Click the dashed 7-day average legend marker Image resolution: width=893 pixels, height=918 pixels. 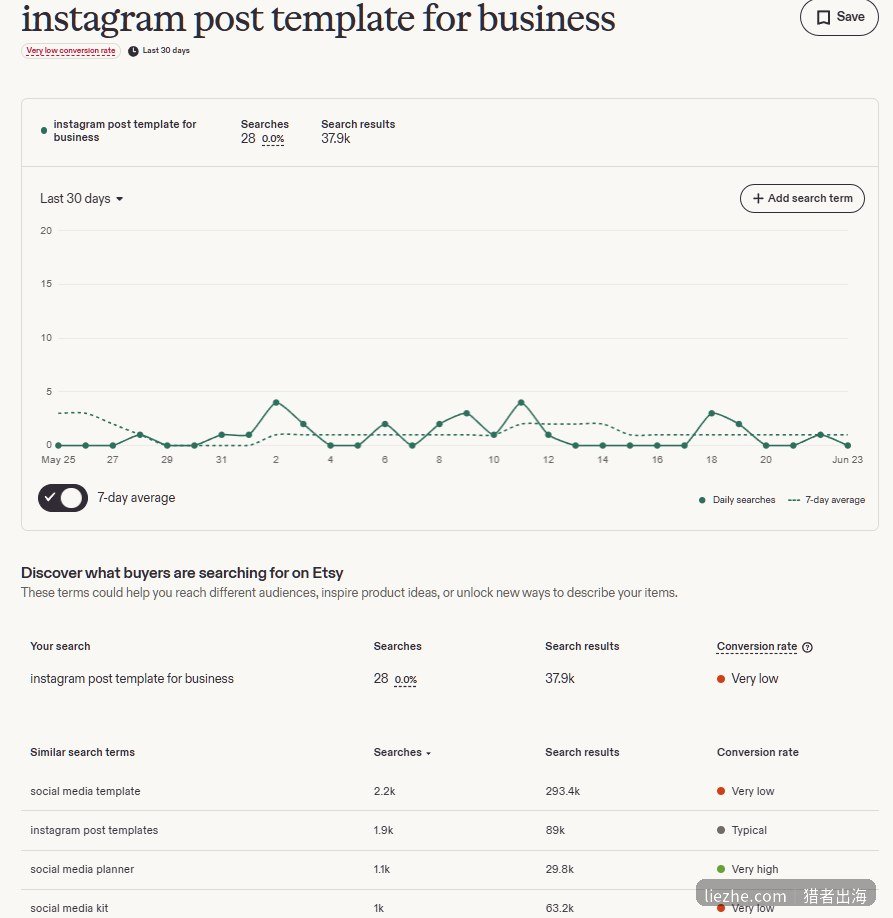pos(794,500)
